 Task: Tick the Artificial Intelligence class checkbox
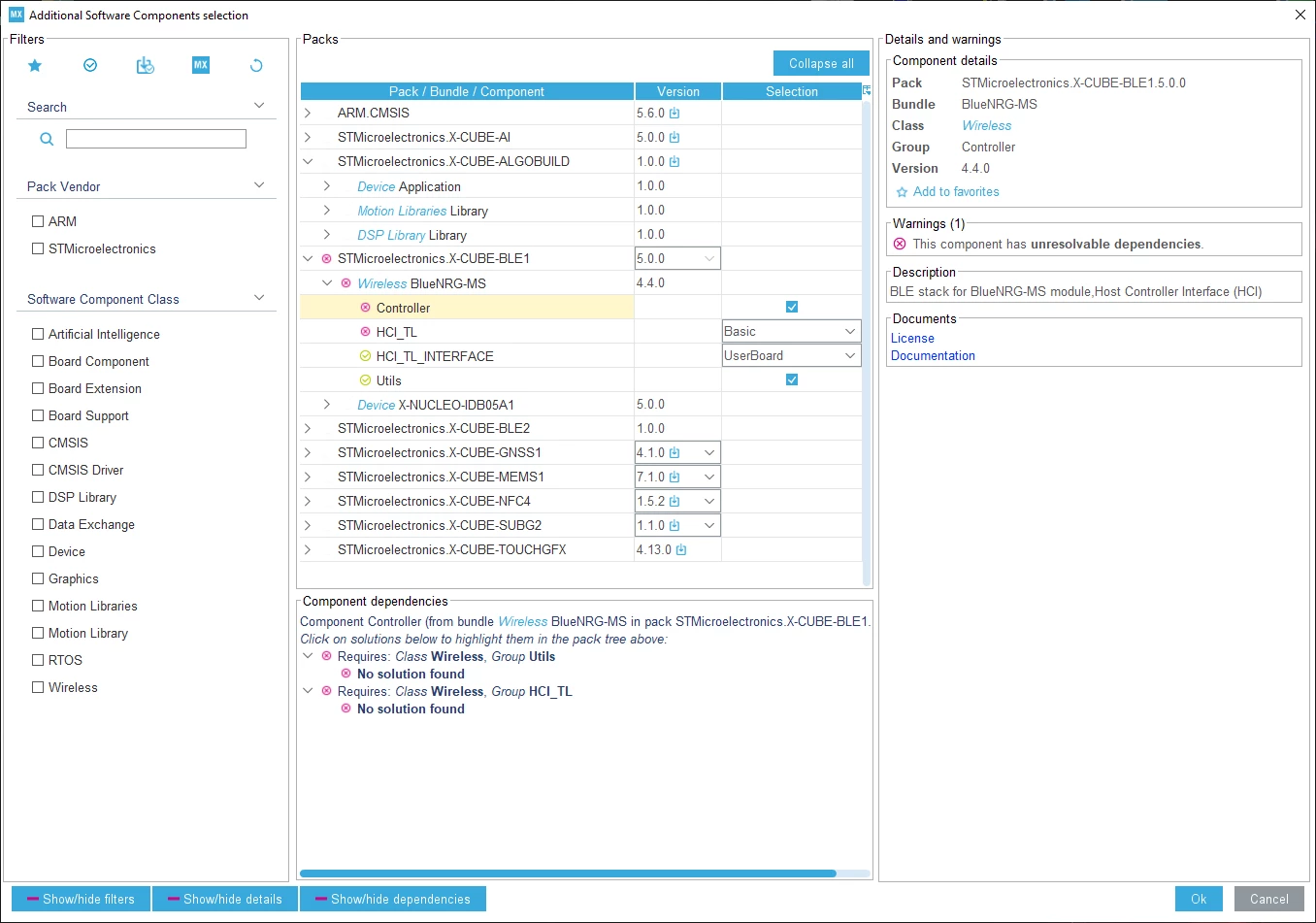tap(38, 334)
